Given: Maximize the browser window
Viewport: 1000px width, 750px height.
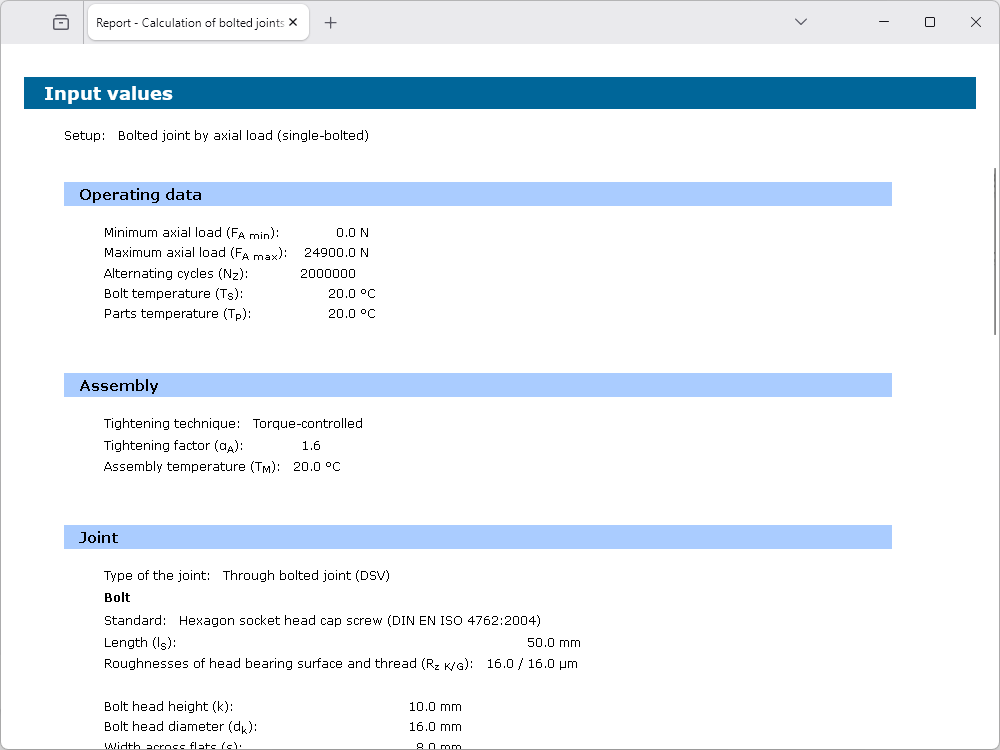Looking at the screenshot, I should click(930, 22).
